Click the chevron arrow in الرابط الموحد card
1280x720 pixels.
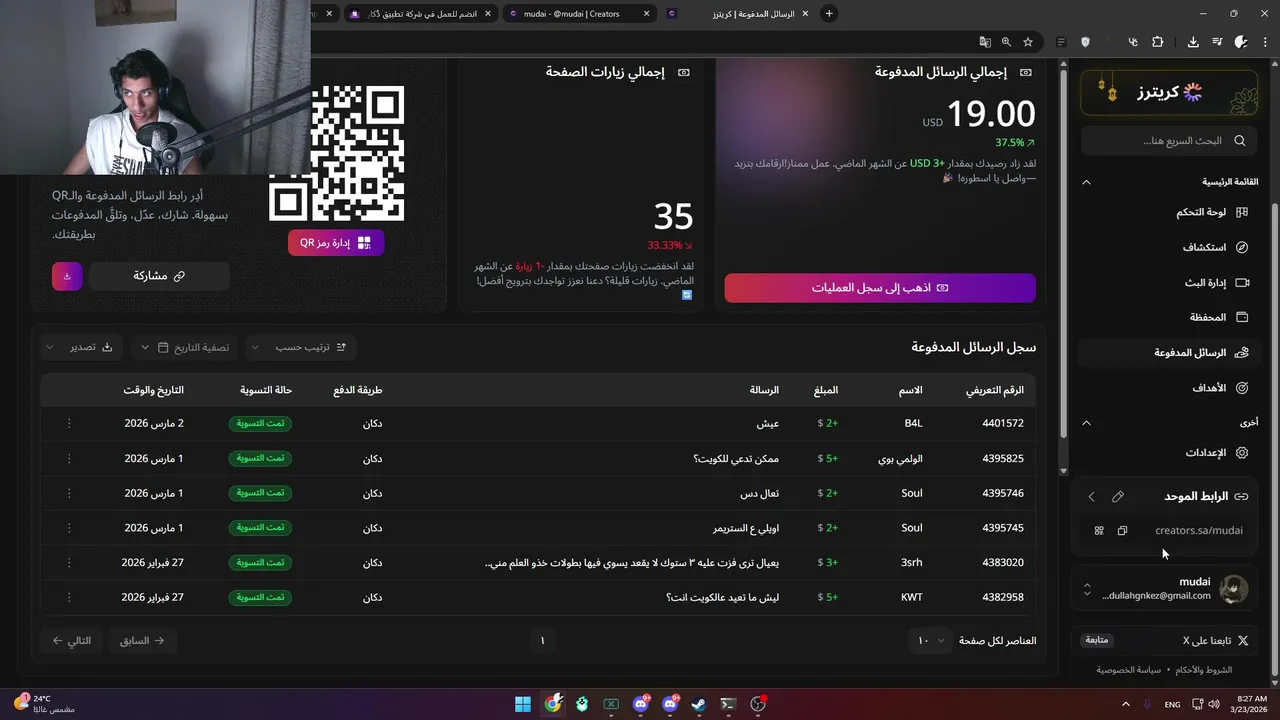(x=1091, y=496)
